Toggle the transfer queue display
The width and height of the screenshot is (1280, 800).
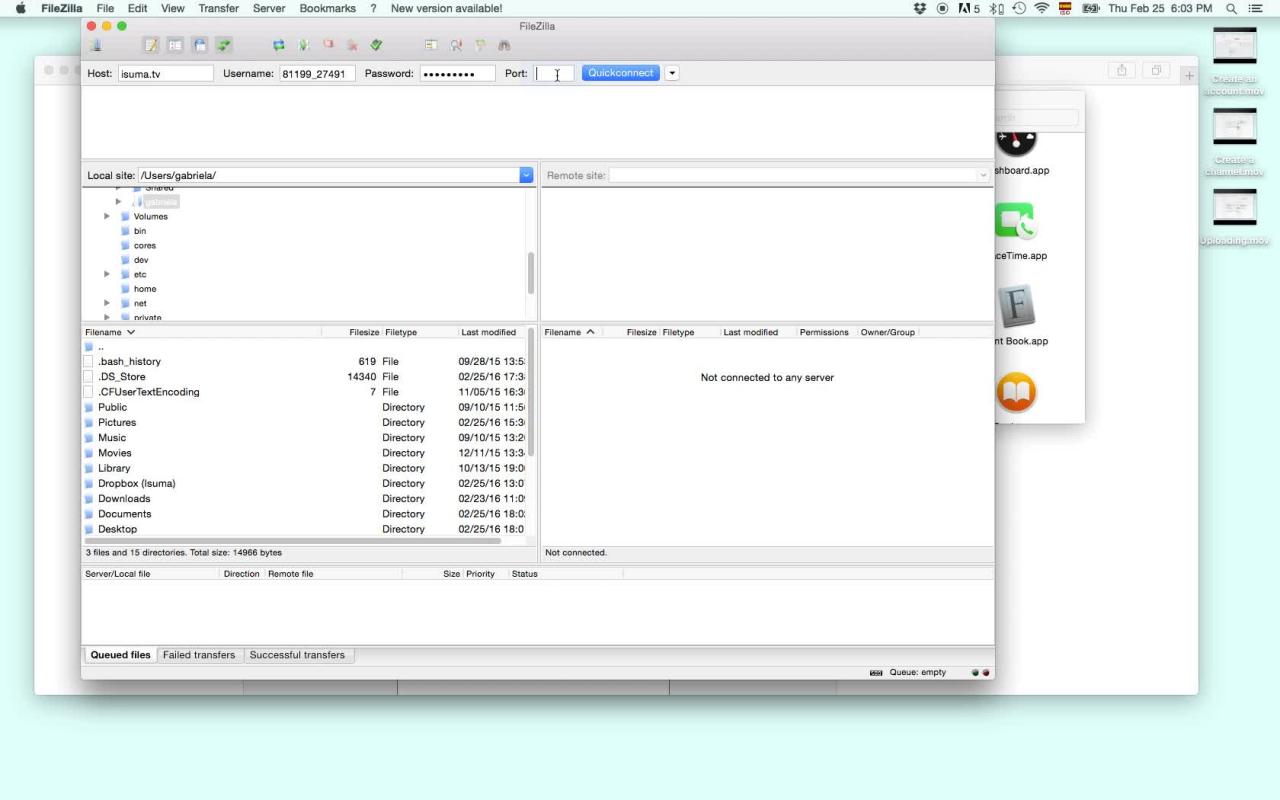(x=224, y=45)
